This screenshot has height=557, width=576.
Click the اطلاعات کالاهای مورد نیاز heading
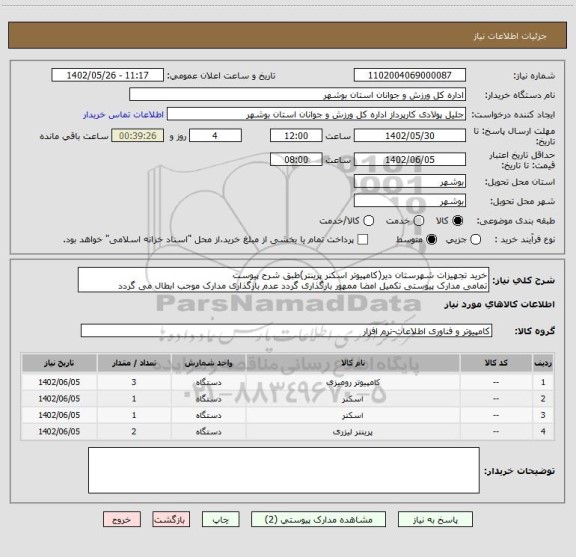[x=500, y=305]
